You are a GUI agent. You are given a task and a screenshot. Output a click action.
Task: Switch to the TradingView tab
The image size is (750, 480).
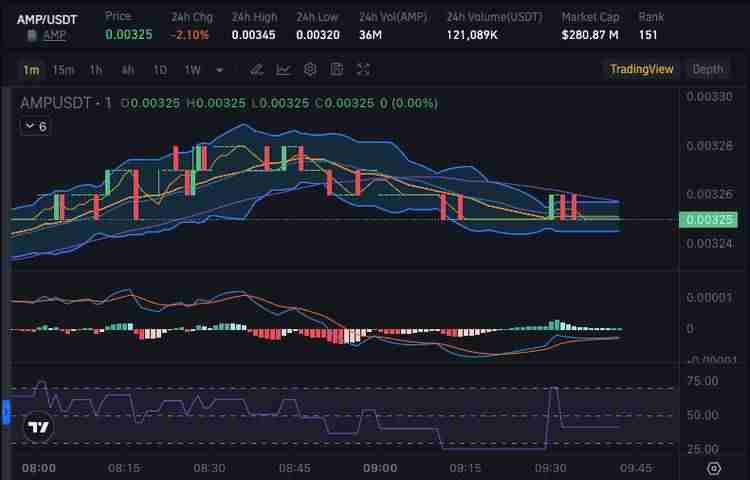[x=642, y=69]
